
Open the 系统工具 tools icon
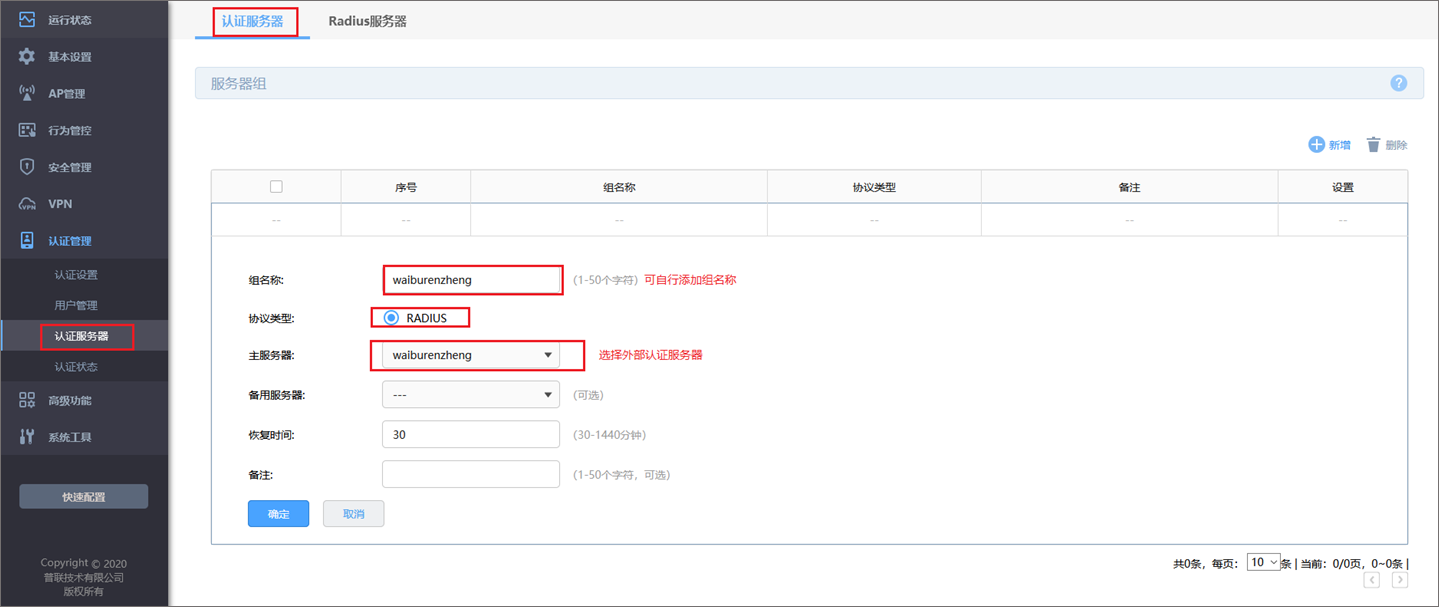[x=27, y=437]
